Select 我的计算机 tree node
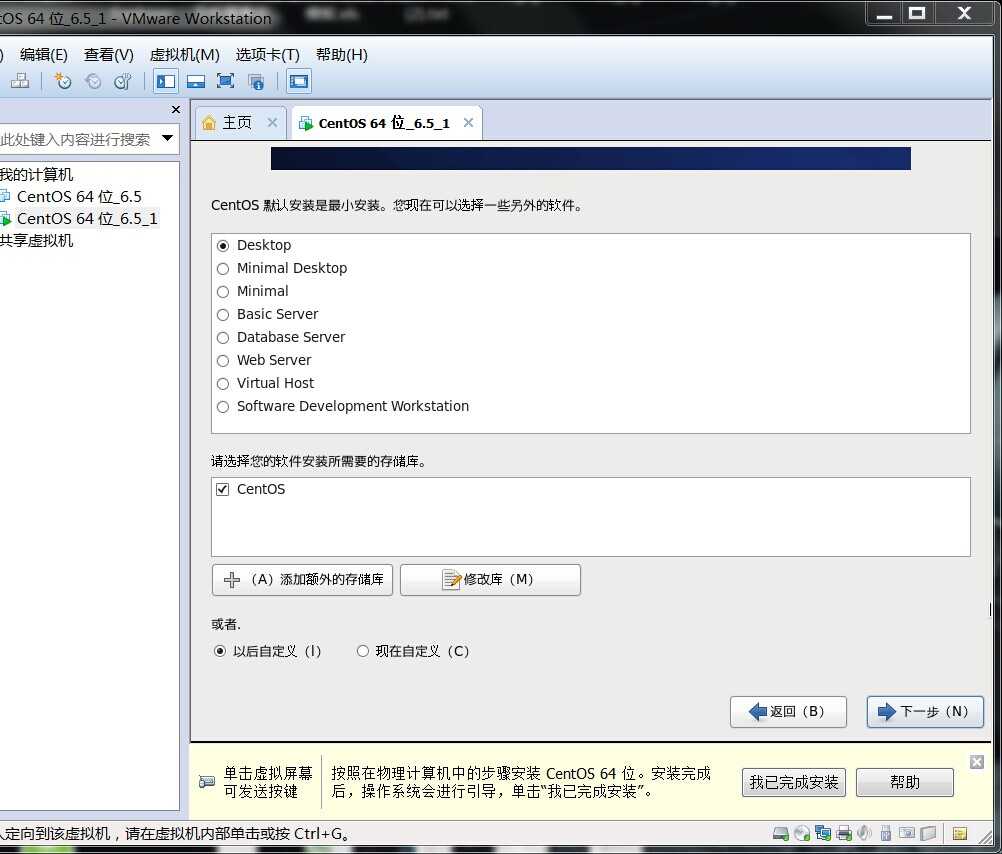Image resolution: width=1002 pixels, height=854 pixels. coord(36,174)
